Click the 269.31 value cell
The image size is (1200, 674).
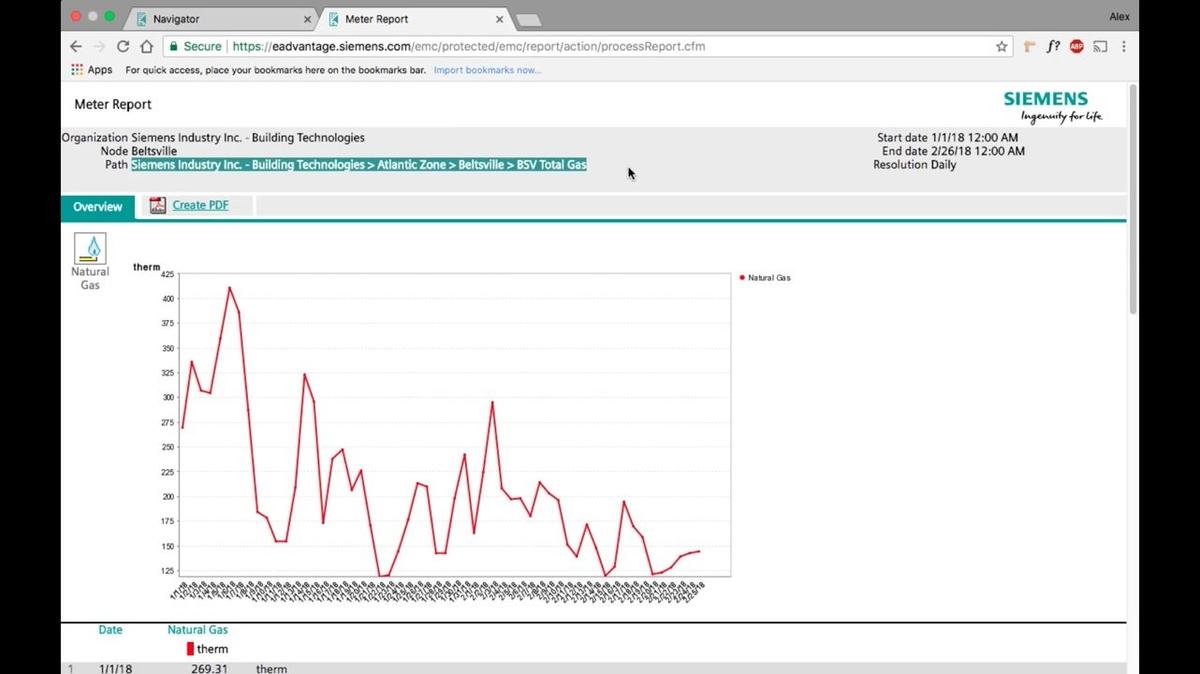click(209, 668)
